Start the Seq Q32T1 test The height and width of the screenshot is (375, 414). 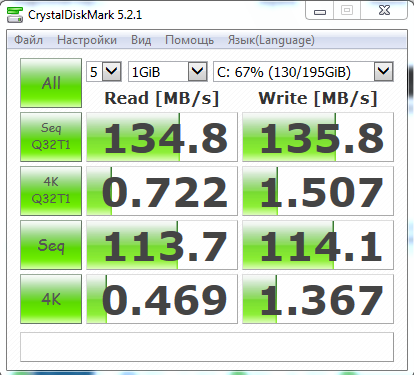pyautogui.click(x=51, y=137)
